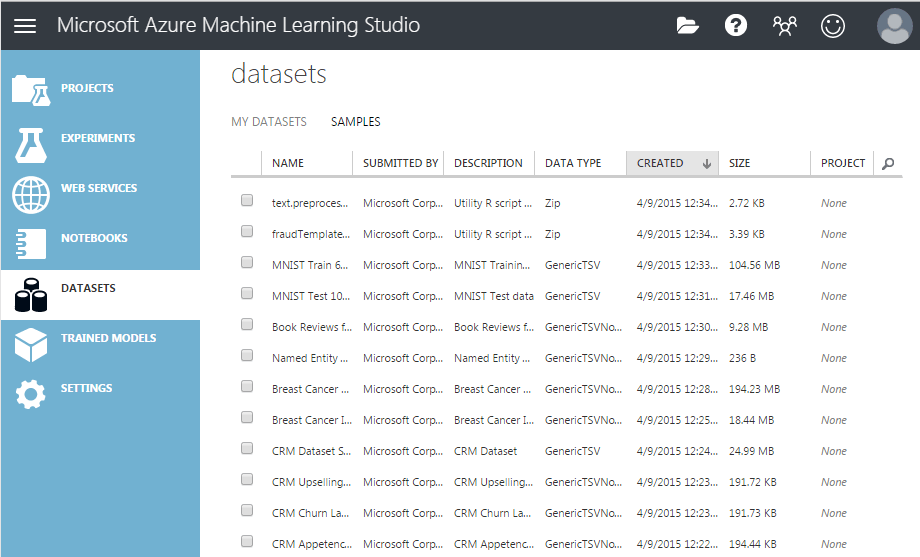Viewport: 920px width, 557px height.
Task: Check the 18.44 MB Breast Cancer checkbox
Action: [x=247, y=417]
